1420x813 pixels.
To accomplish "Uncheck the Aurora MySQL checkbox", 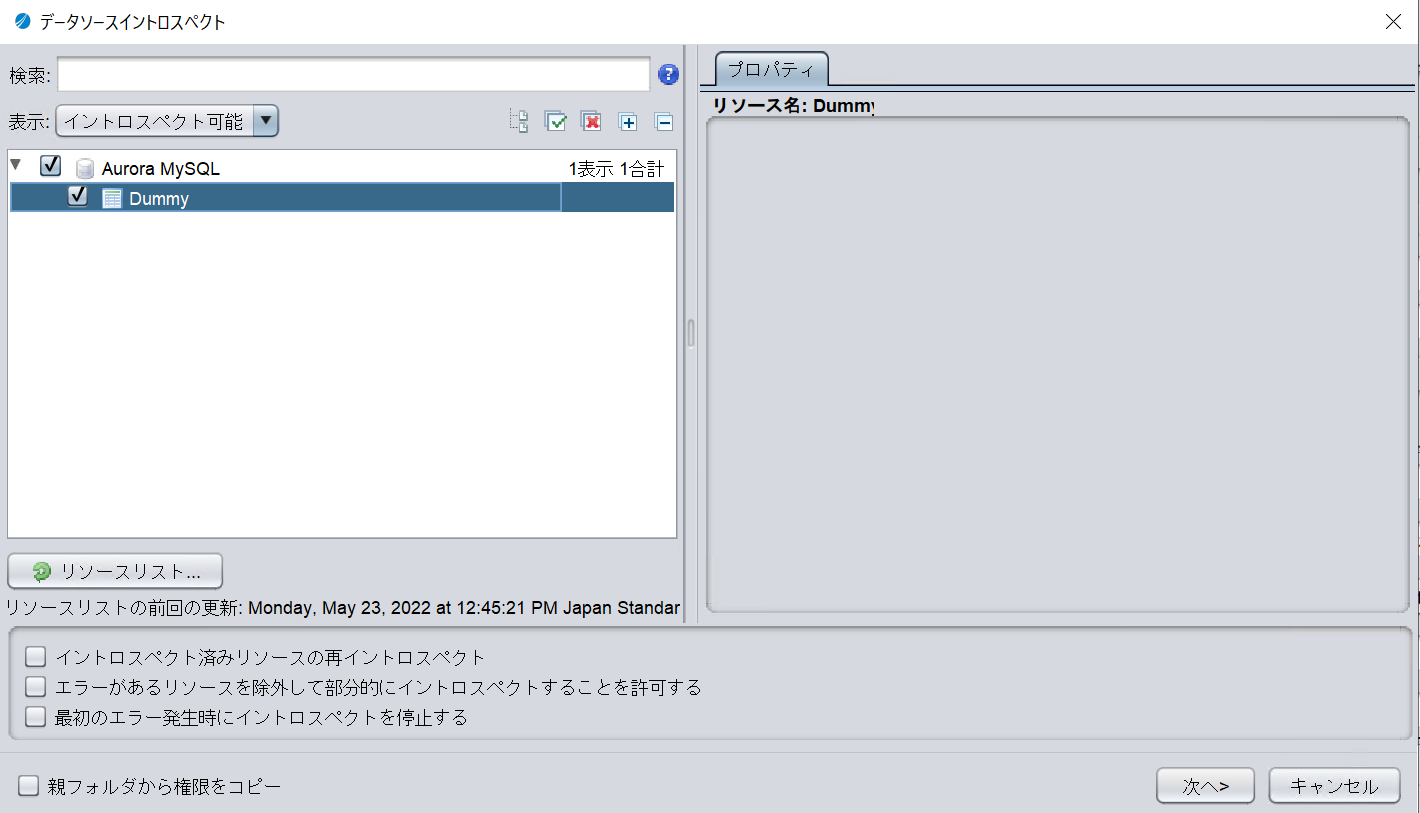I will [51, 166].
